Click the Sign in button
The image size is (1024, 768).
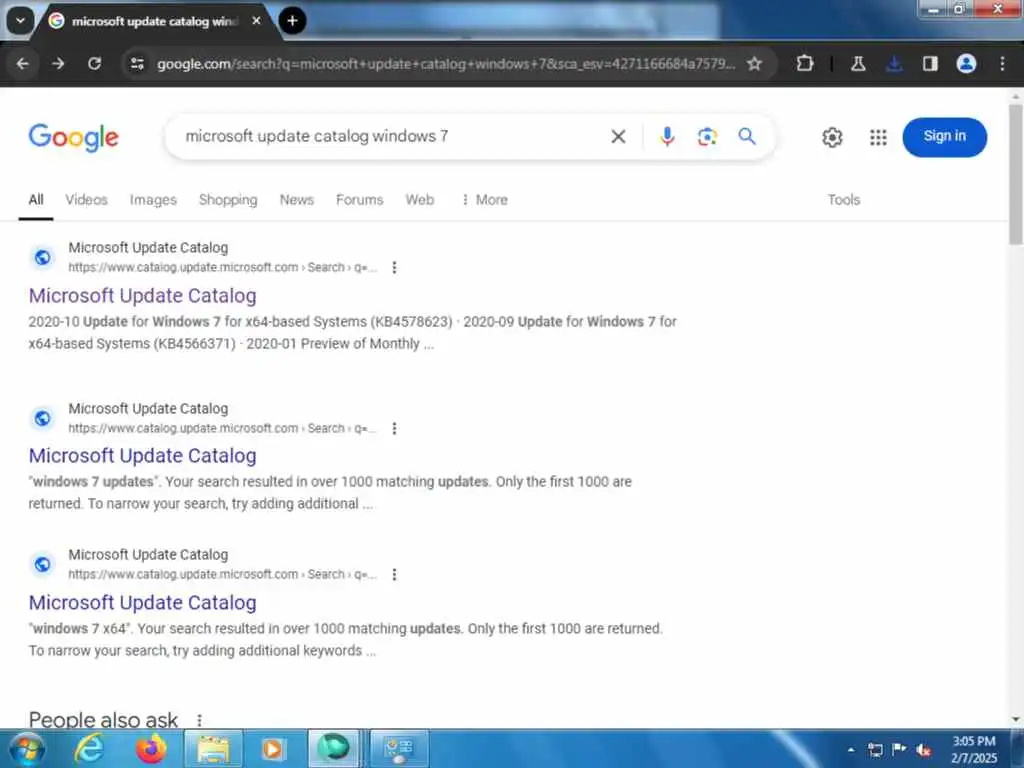(944, 137)
